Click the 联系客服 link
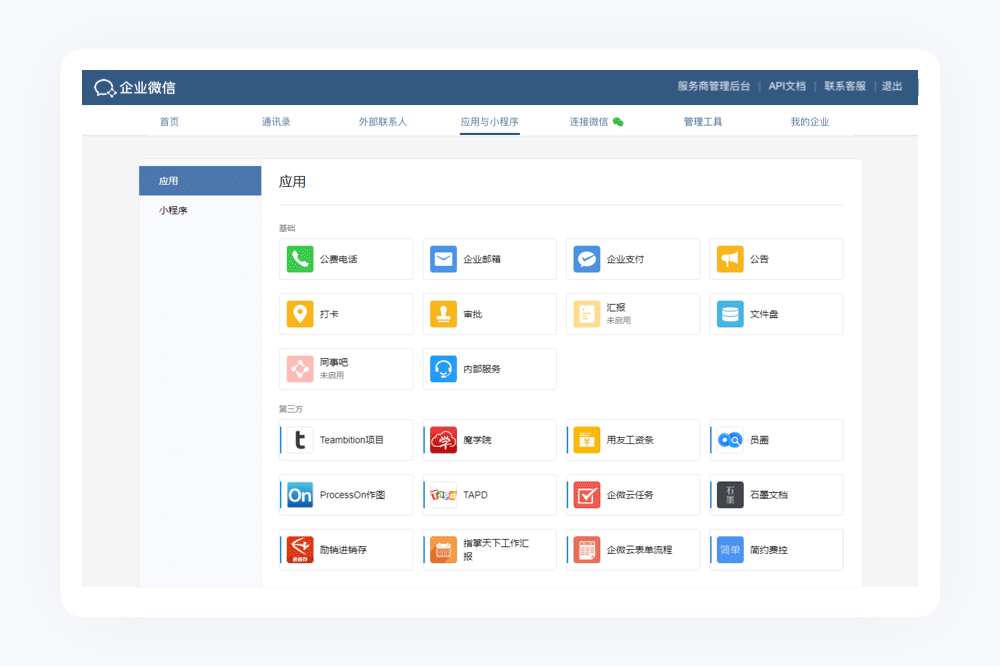The width and height of the screenshot is (1000, 666). [x=845, y=86]
